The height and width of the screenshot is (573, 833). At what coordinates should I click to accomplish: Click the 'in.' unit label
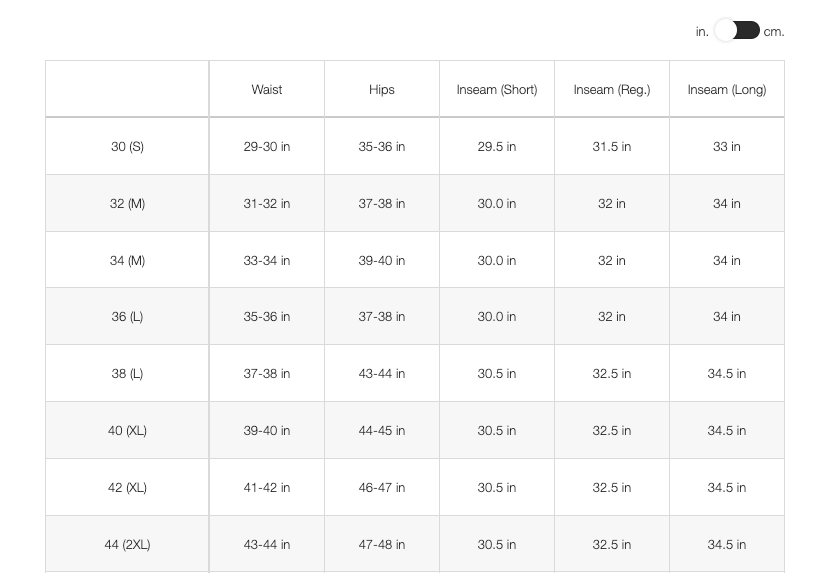(702, 32)
